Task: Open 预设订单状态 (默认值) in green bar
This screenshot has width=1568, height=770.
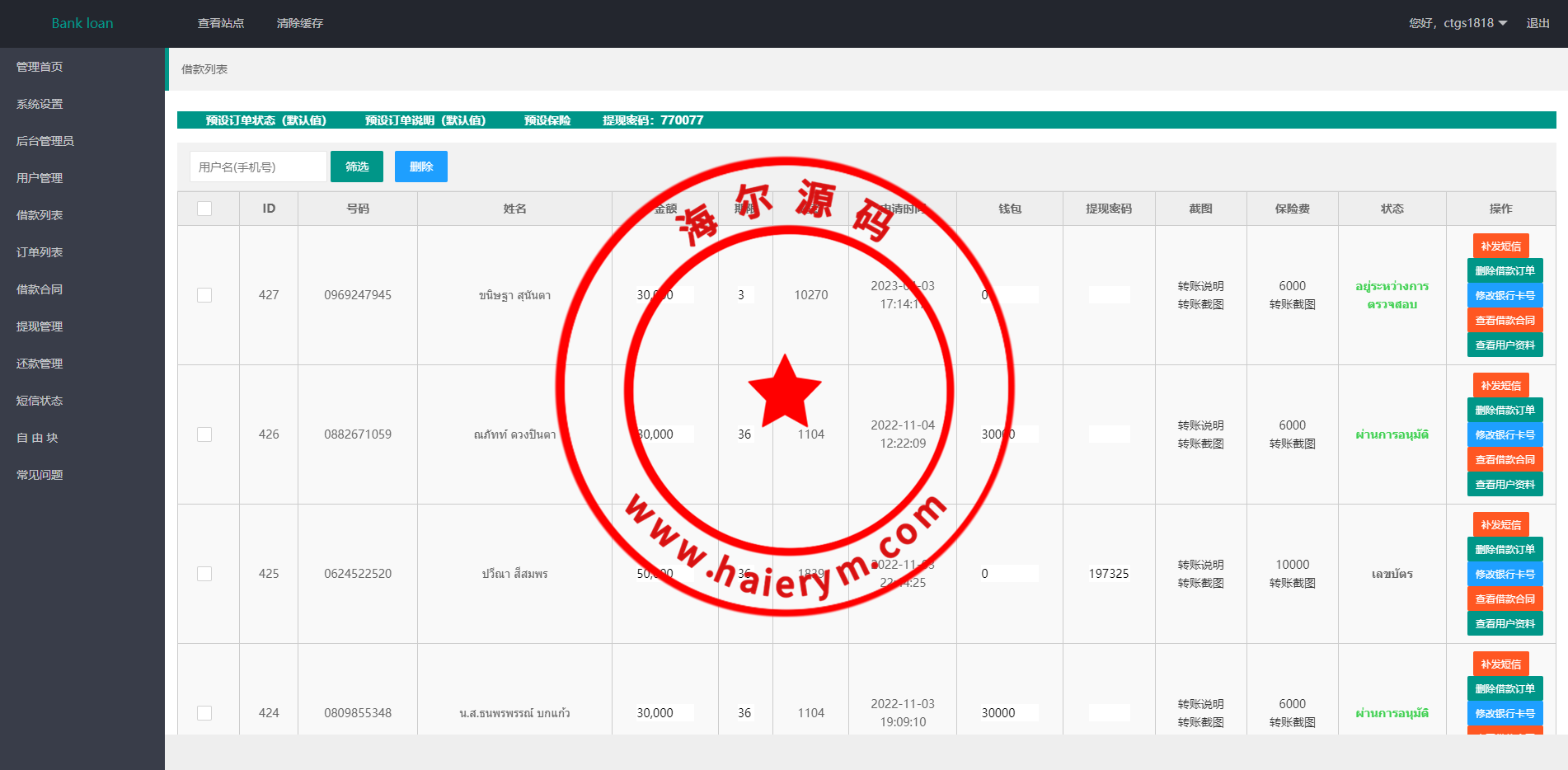Action: pos(265,120)
